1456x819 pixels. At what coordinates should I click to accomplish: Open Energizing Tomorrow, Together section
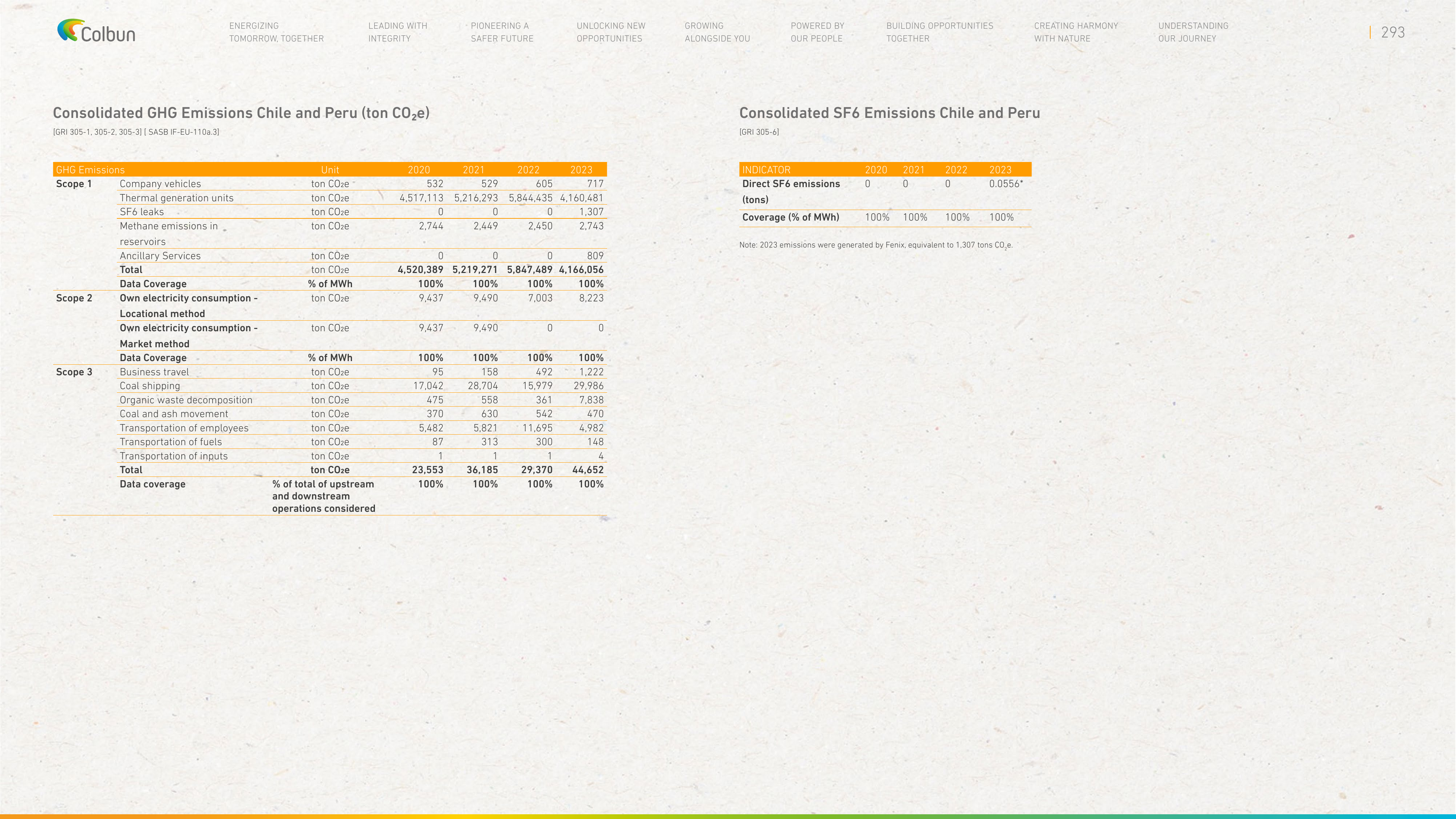point(276,32)
